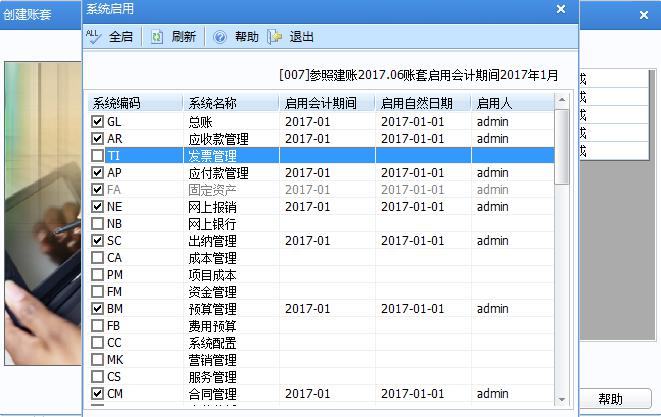Image resolution: width=661 pixels, height=417 pixels.
Task: Enable the CC 系统配置 checkbox
Action: tap(97, 343)
